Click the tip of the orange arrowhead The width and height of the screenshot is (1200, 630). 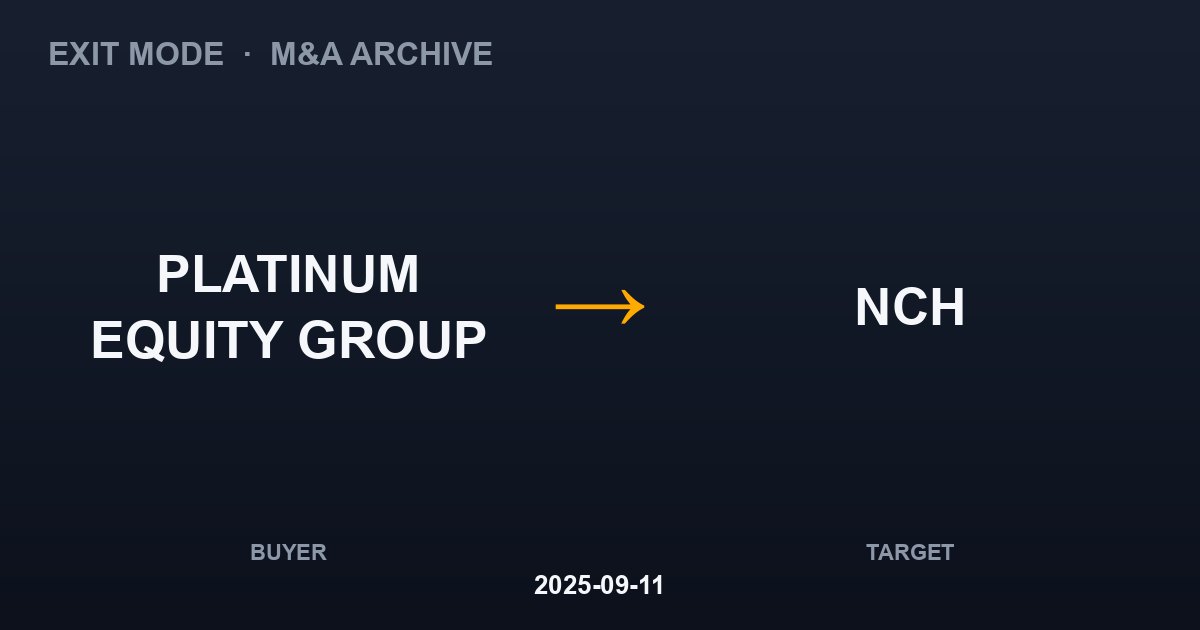642,306
